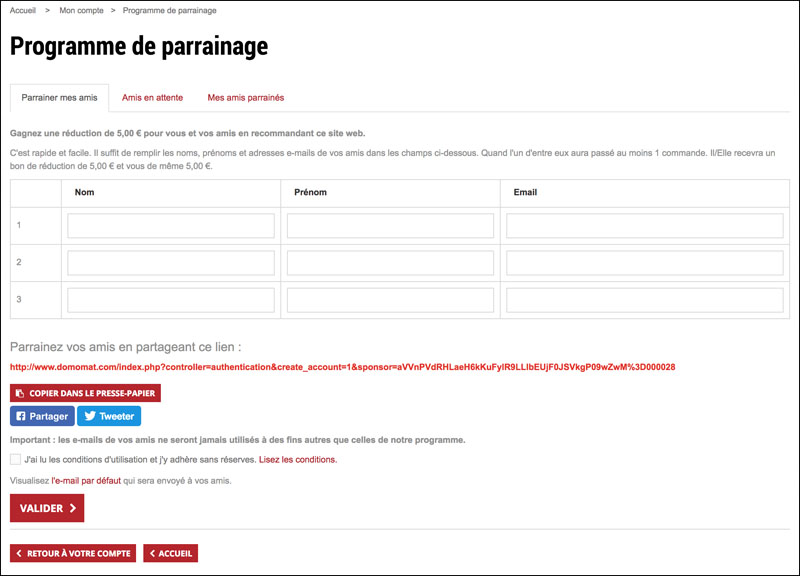Open the Lisez les conditions link
Image resolution: width=800 pixels, height=578 pixels.
pyautogui.click(x=298, y=459)
